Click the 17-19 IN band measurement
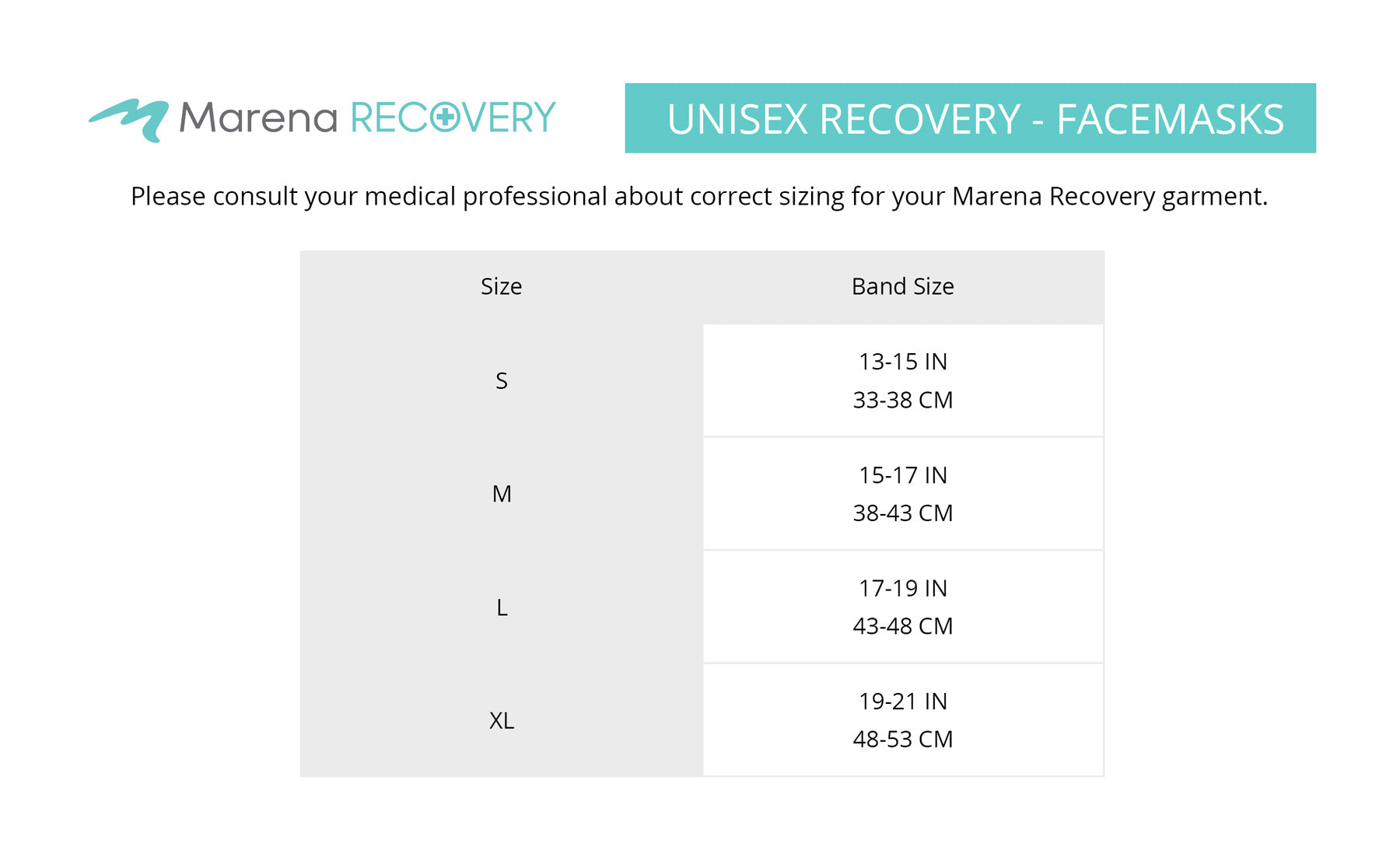Screen dimensions: 1400x854 coord(902,588)
